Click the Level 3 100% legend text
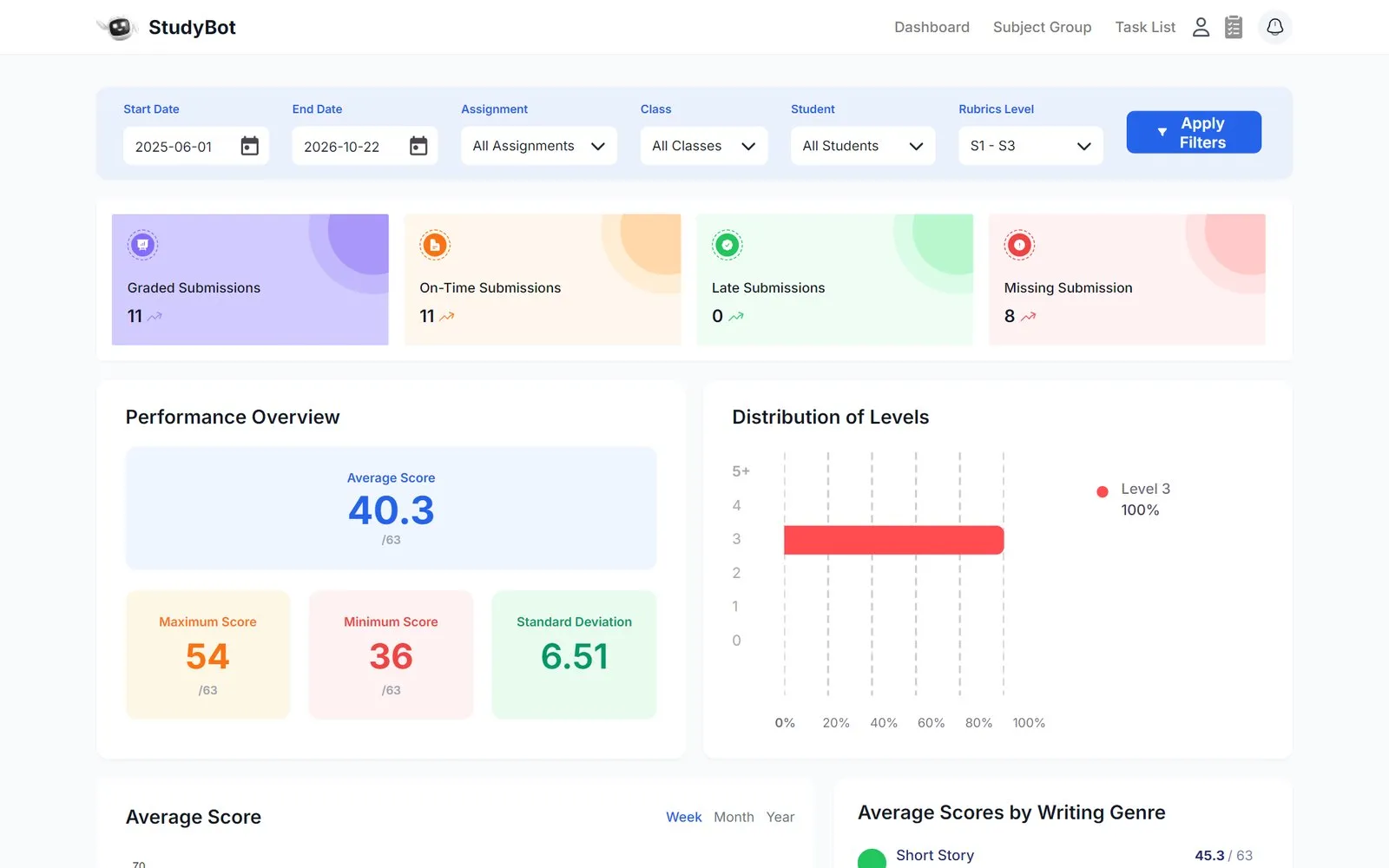Viewport: 1389px width, 868px height. click(x=1145, y=499)
